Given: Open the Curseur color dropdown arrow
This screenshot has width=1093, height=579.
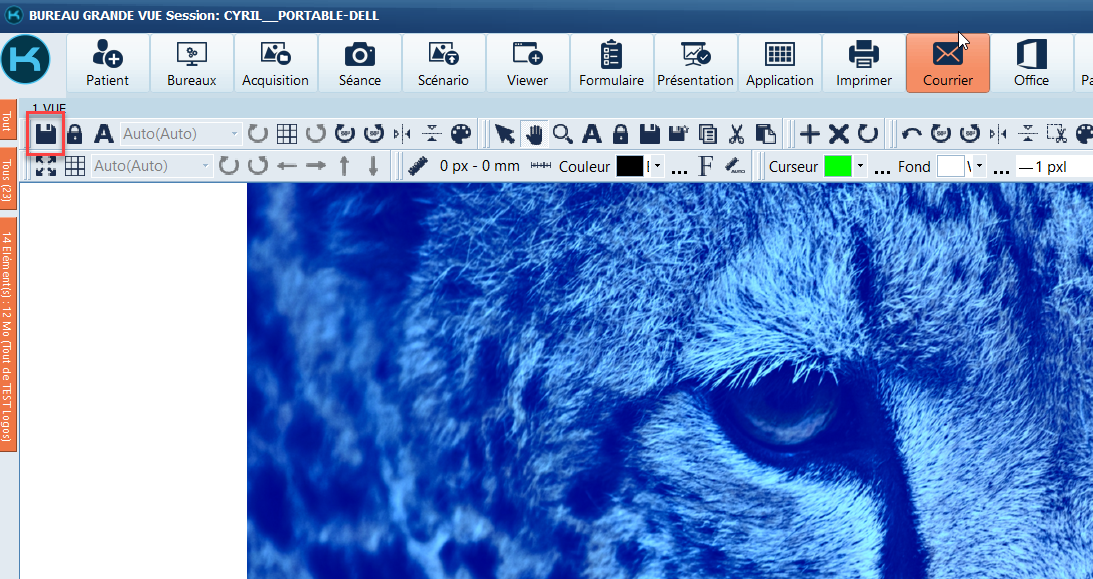Looking at the screenshot, I should tap(859, 167).
